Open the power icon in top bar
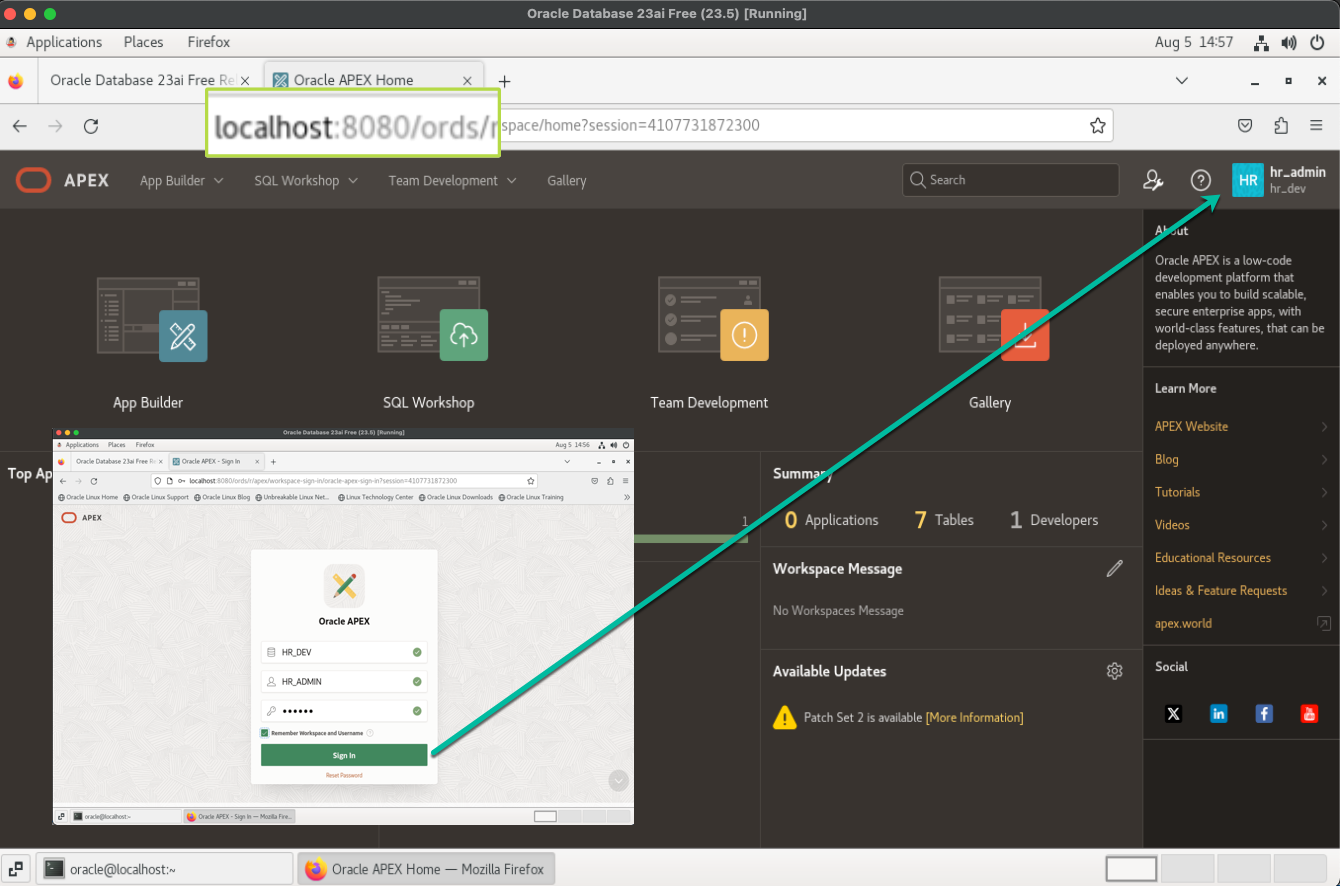Viewport: 1340px width, 886px height. click(x=1317, y=43)
